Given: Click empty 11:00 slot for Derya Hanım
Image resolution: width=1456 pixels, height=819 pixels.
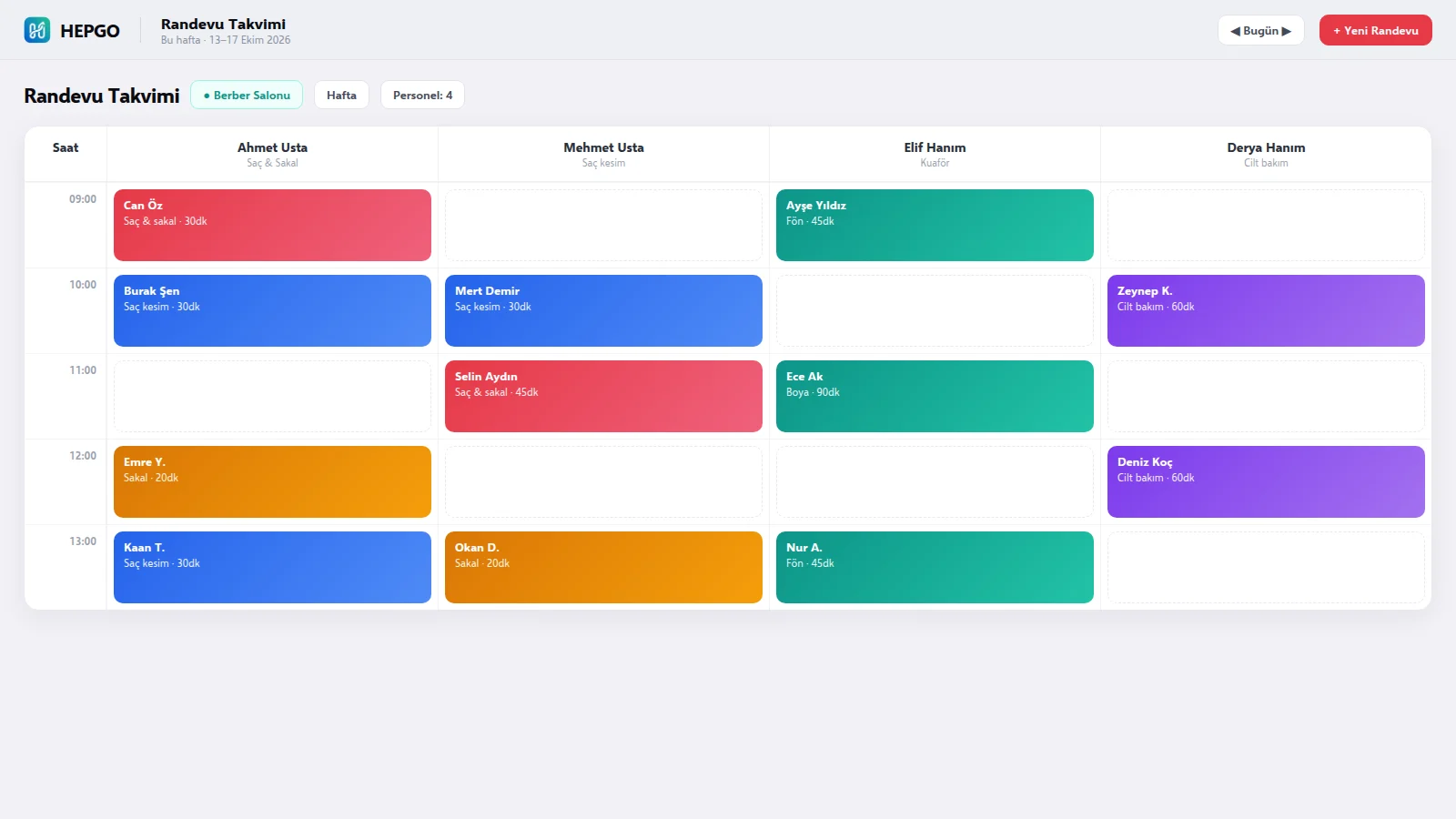Looking at the screenshot, I should pyautogui.click(x=1266, y=396).
